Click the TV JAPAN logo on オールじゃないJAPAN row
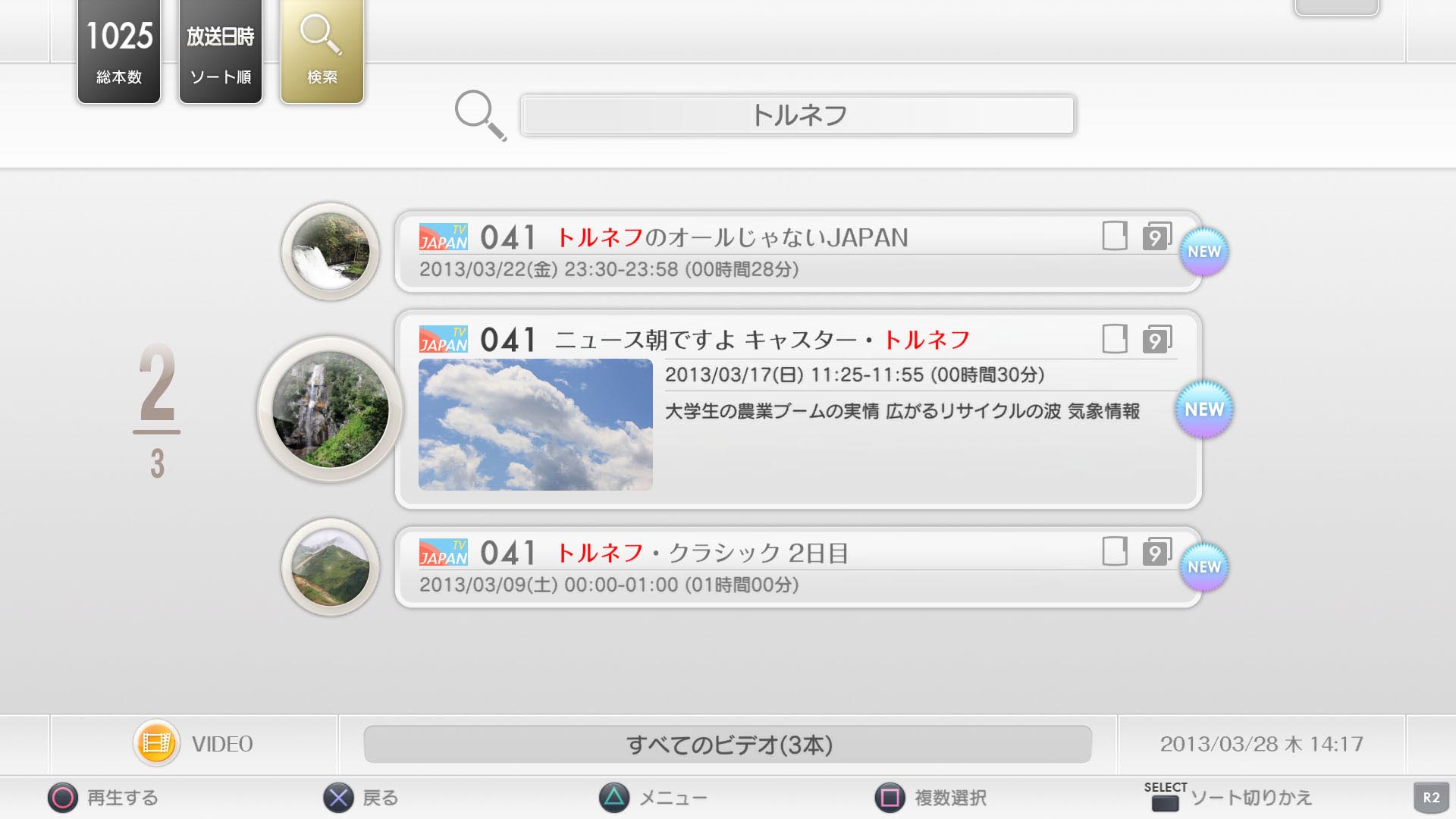1456x819 pixels. click(444, 237)
